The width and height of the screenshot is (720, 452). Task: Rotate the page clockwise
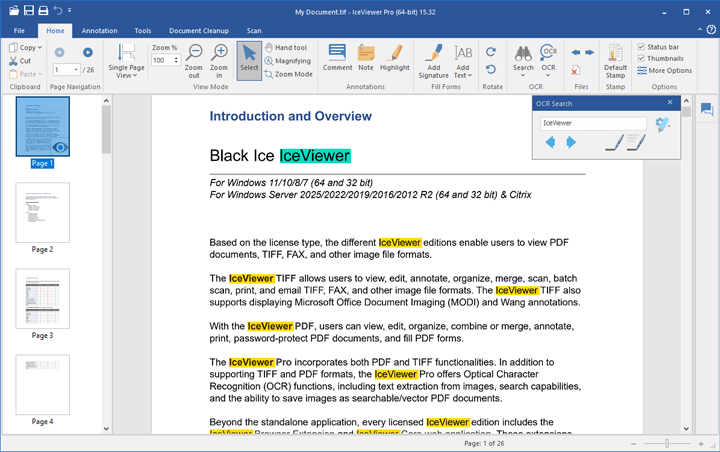point(491,52)
